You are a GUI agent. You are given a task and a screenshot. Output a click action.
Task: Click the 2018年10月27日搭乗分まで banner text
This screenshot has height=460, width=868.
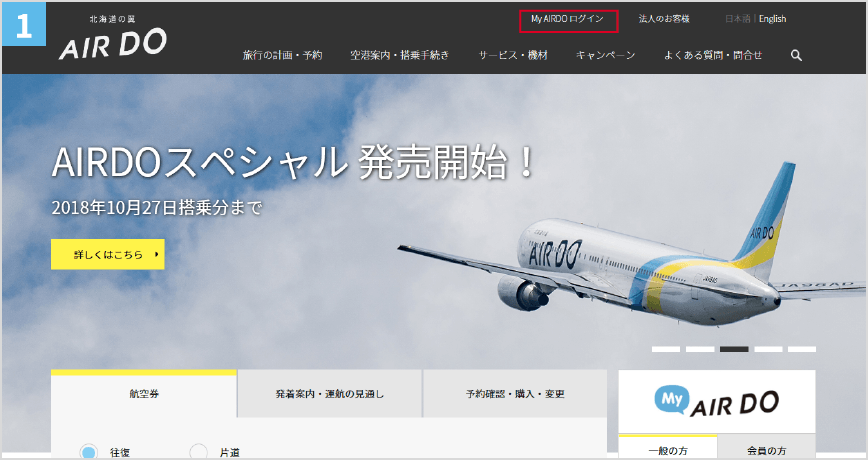[157, 208]
